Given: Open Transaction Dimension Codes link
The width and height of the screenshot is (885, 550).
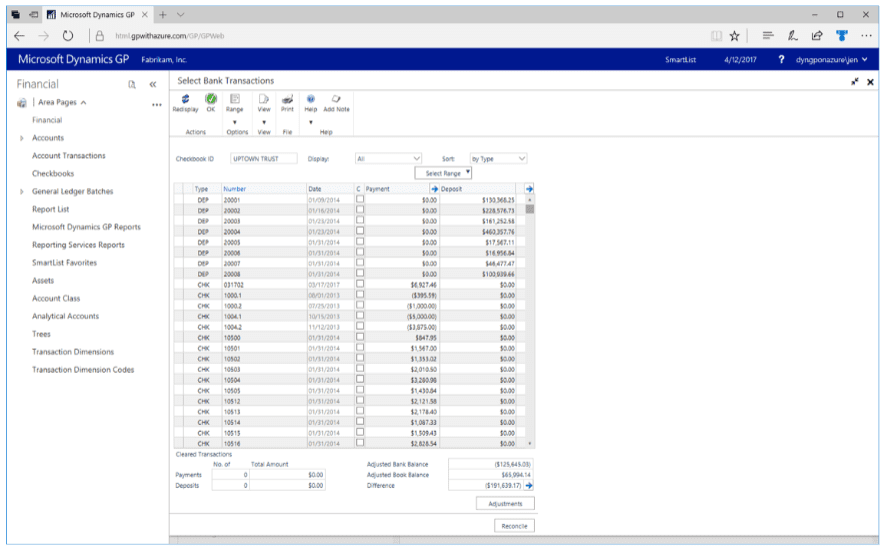Looking at the screenshot, I should (x=83, y=369).
